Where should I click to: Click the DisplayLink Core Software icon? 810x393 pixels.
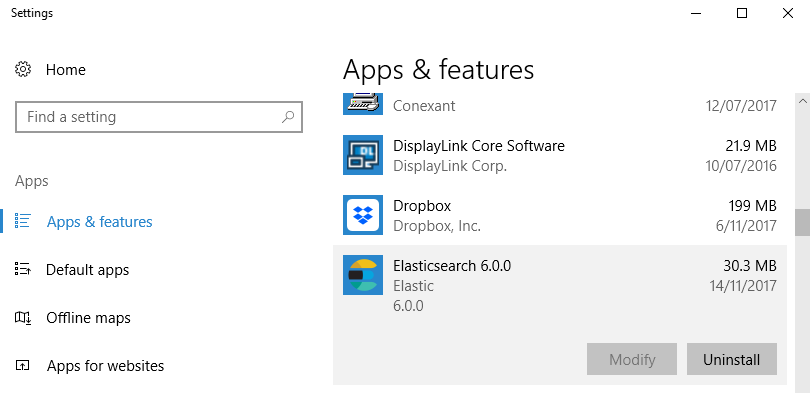[363, 155]
